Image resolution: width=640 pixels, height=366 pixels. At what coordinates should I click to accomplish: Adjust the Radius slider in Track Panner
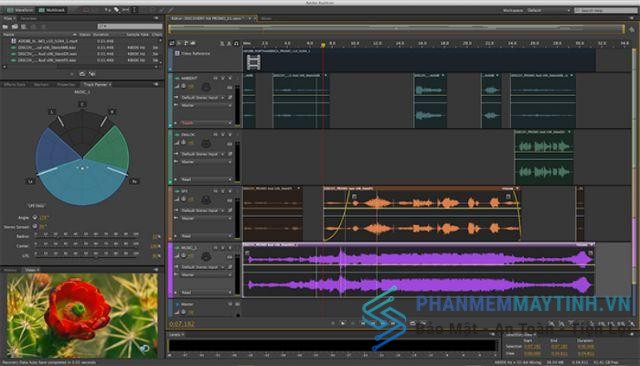[x=87, y=237]
